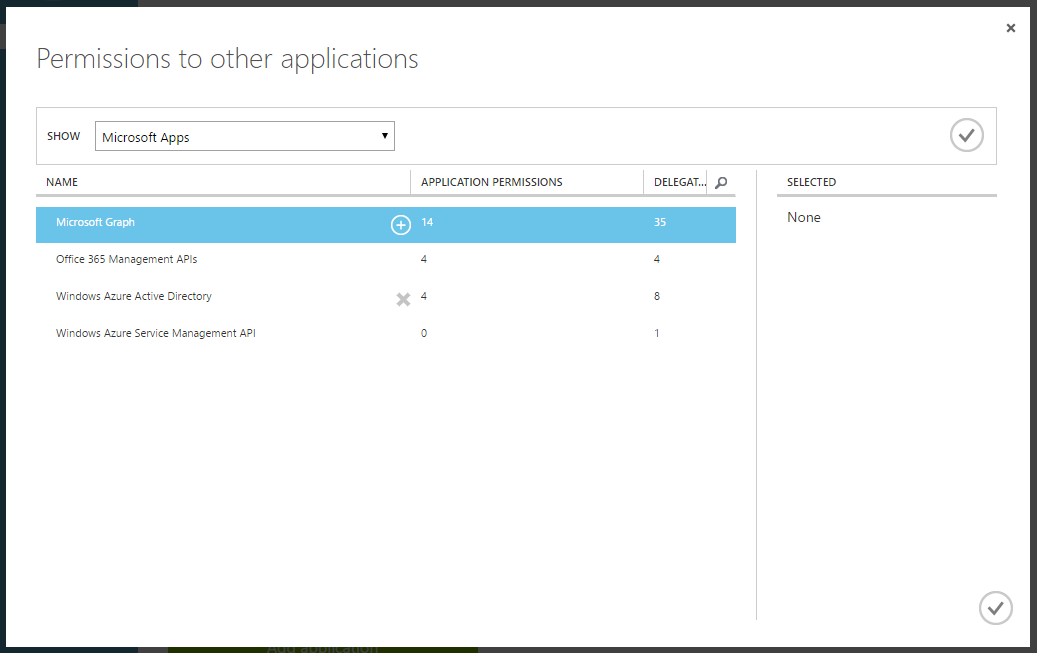Open the Show dropdown set to Microsoft Apps
Image resolution: width=1037 pixels, height=653 pixels.
point(245,137)
